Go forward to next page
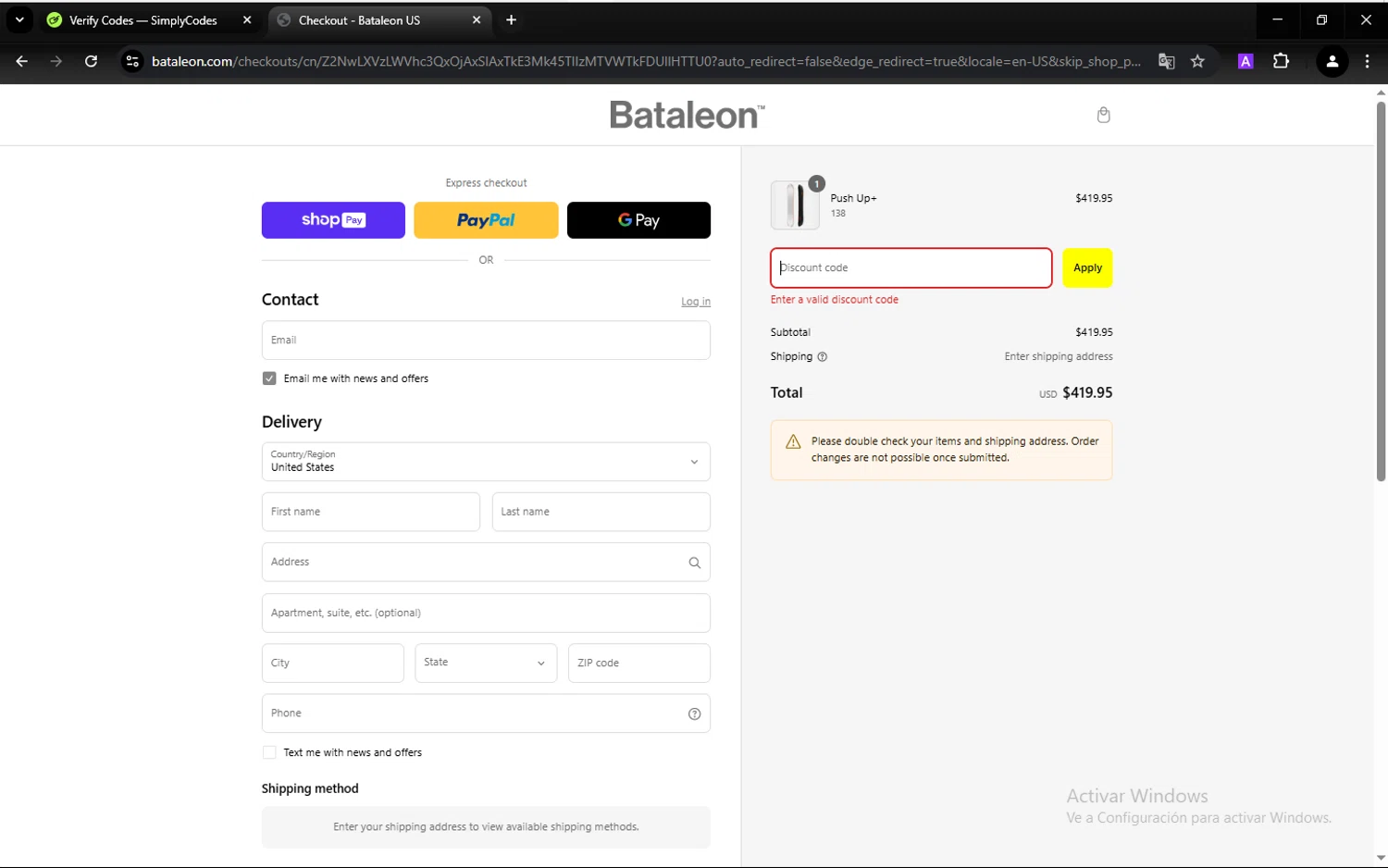This screenshot has width=1388, height=868. coord(56,61)
